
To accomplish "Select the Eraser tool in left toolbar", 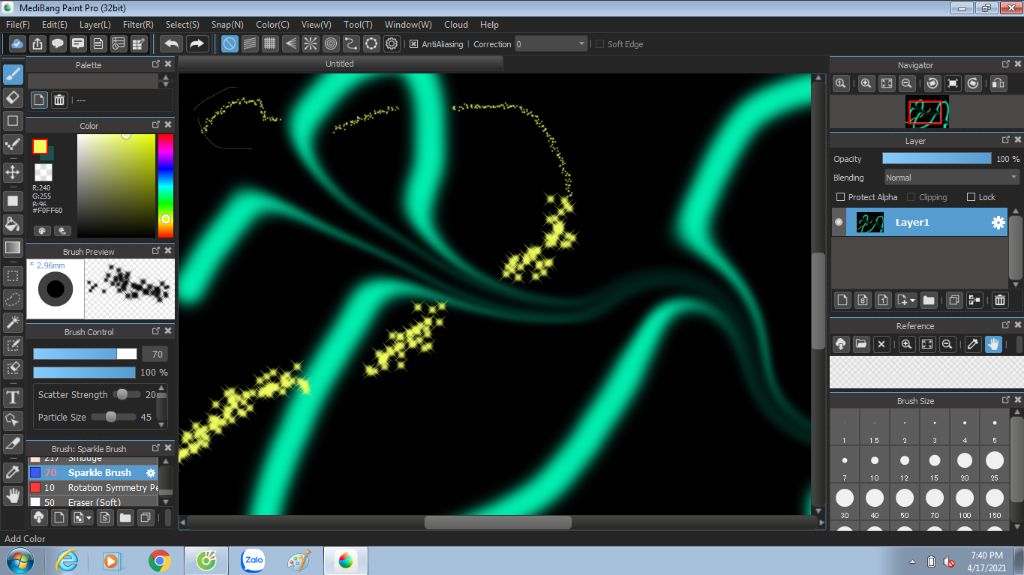I will coord(12,98).
